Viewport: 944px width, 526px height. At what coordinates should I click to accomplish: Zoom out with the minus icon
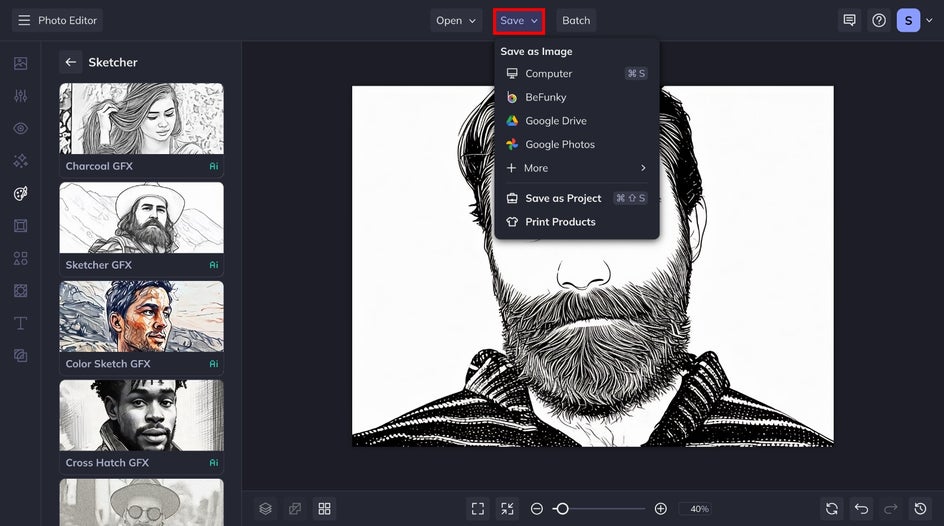(x=536, y=509)
